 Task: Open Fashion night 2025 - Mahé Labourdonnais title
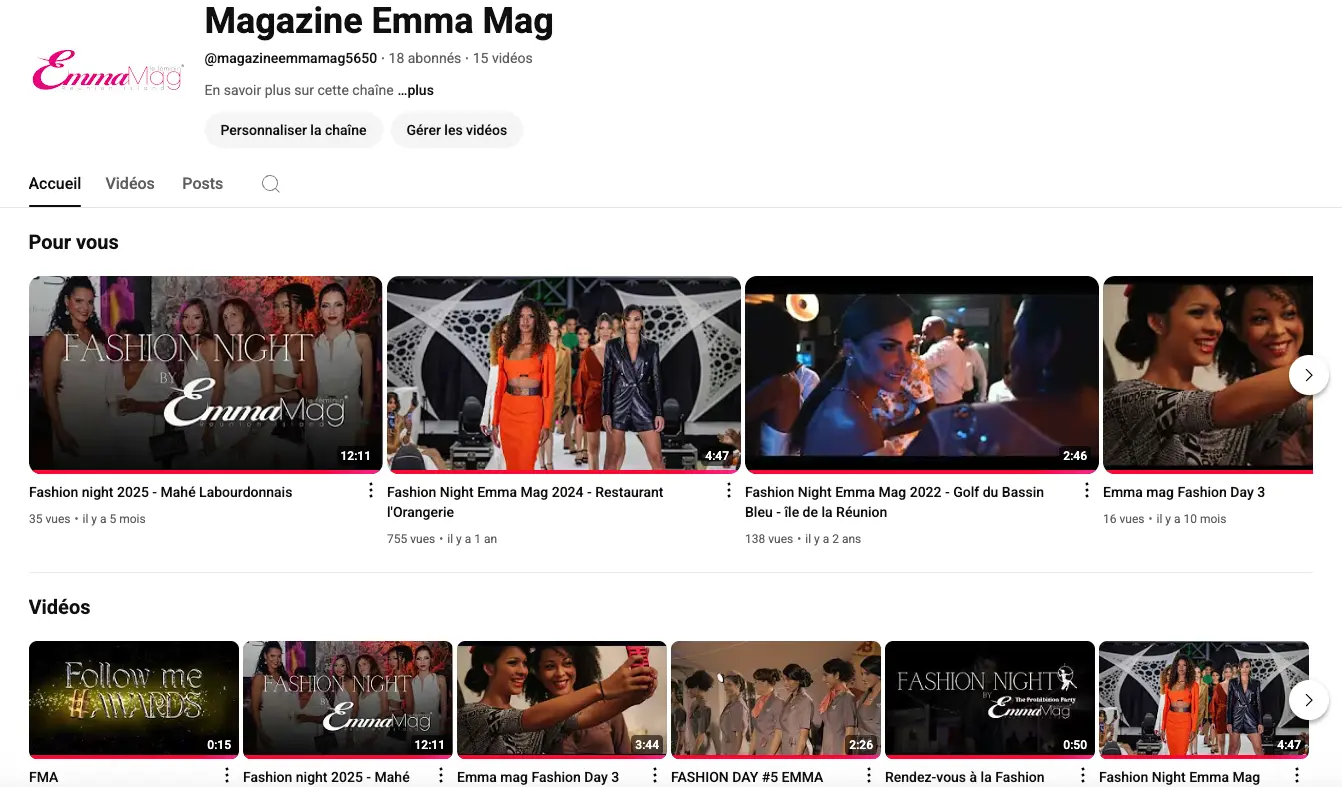[161, 492]
